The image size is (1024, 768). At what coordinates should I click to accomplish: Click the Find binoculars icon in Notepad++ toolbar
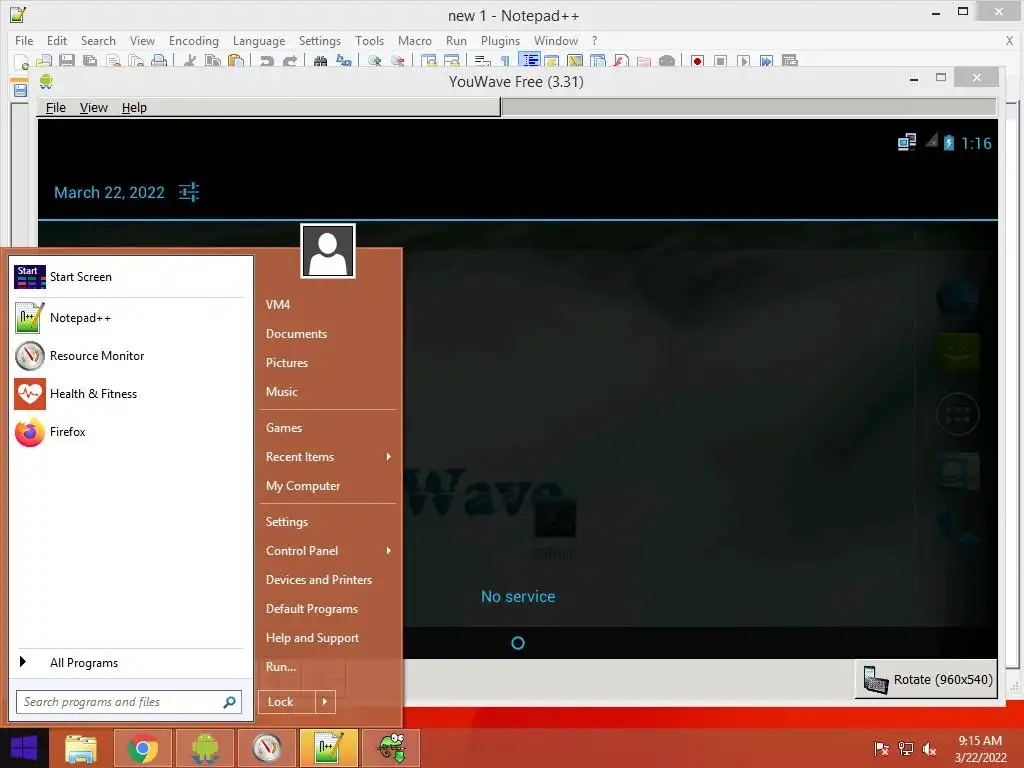tap(320, 61)
